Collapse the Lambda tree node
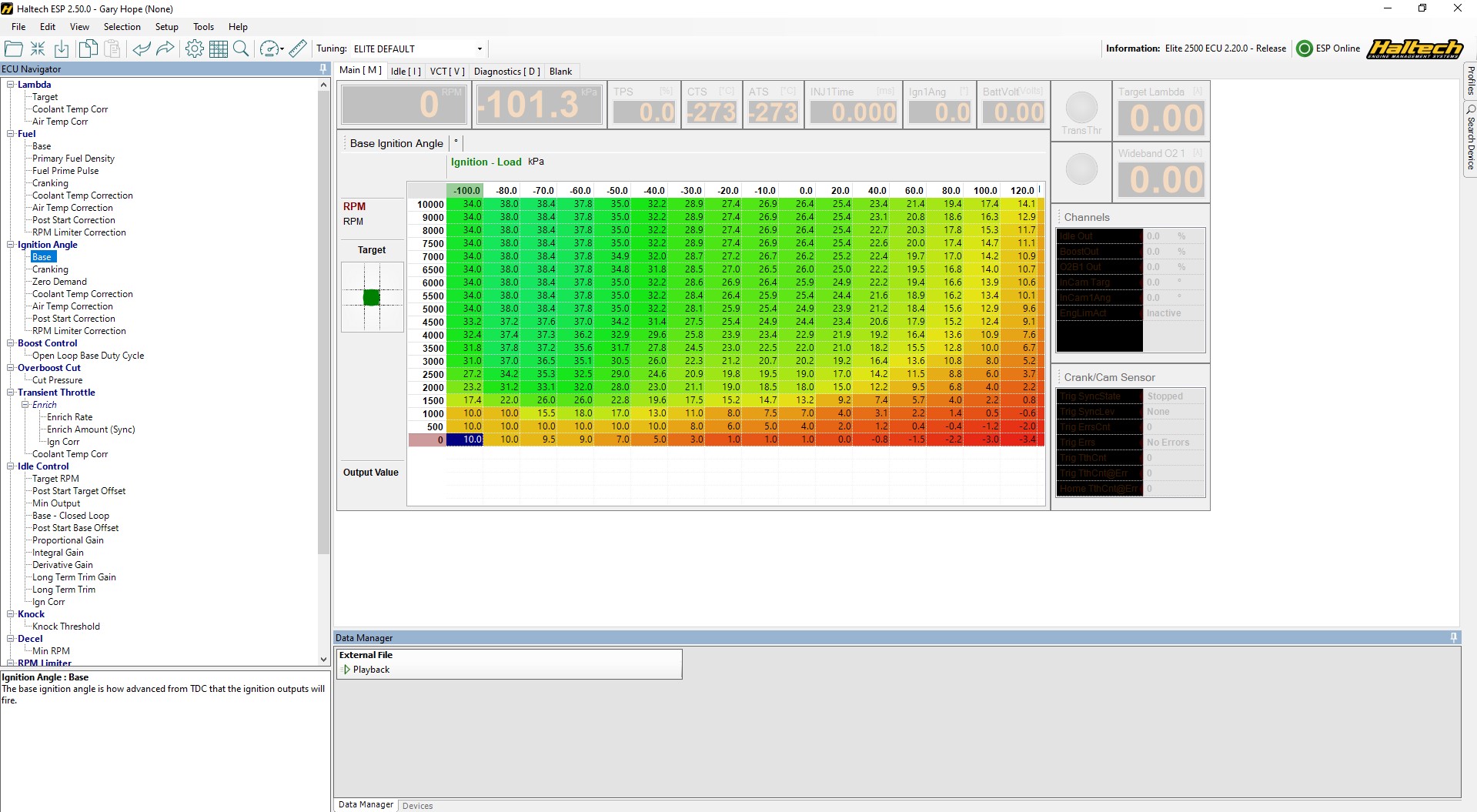Image resolution: width=1477 pixels, height=812 pixels. (11, 85)
